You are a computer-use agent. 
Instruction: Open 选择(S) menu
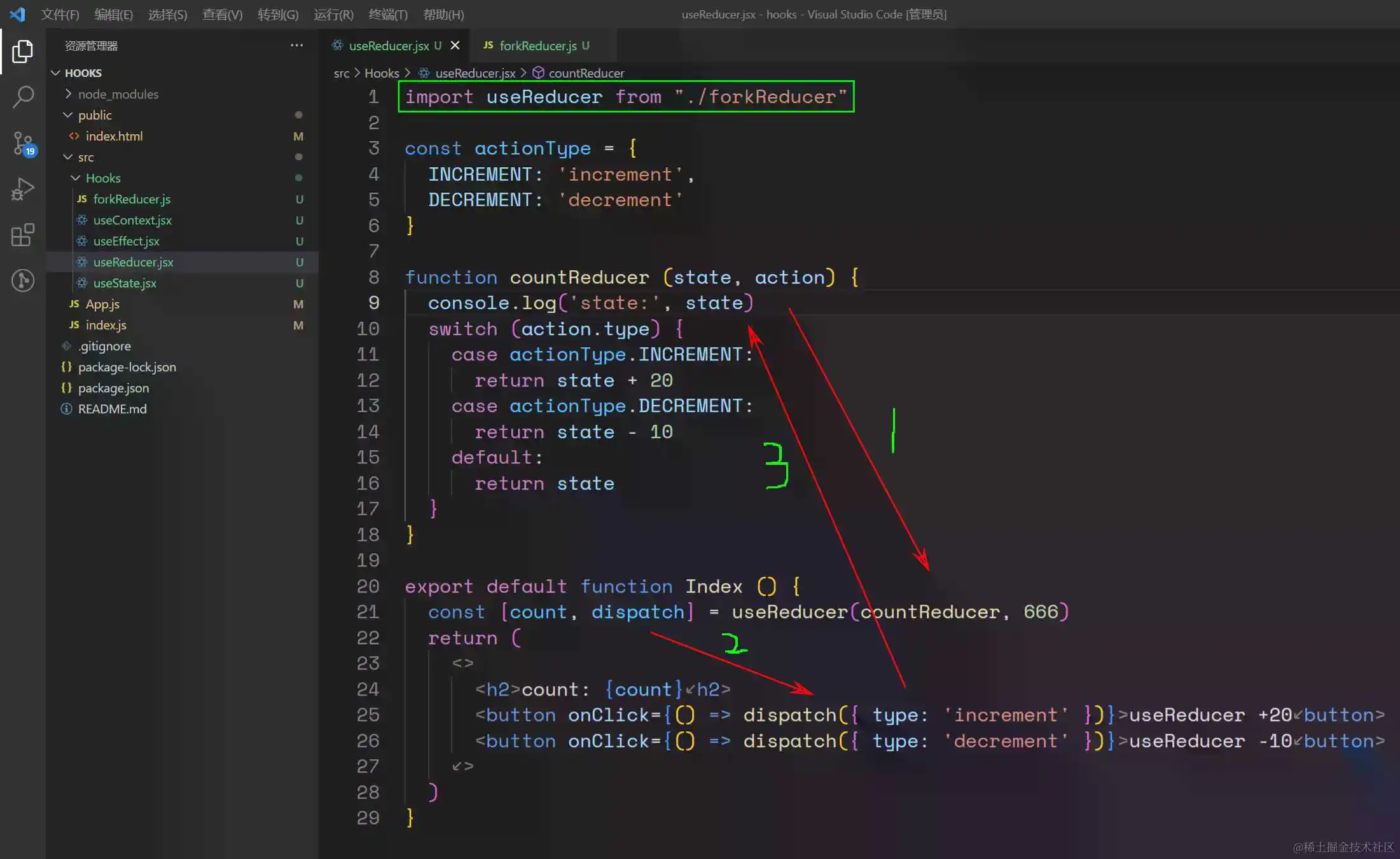tap(167, 15)
